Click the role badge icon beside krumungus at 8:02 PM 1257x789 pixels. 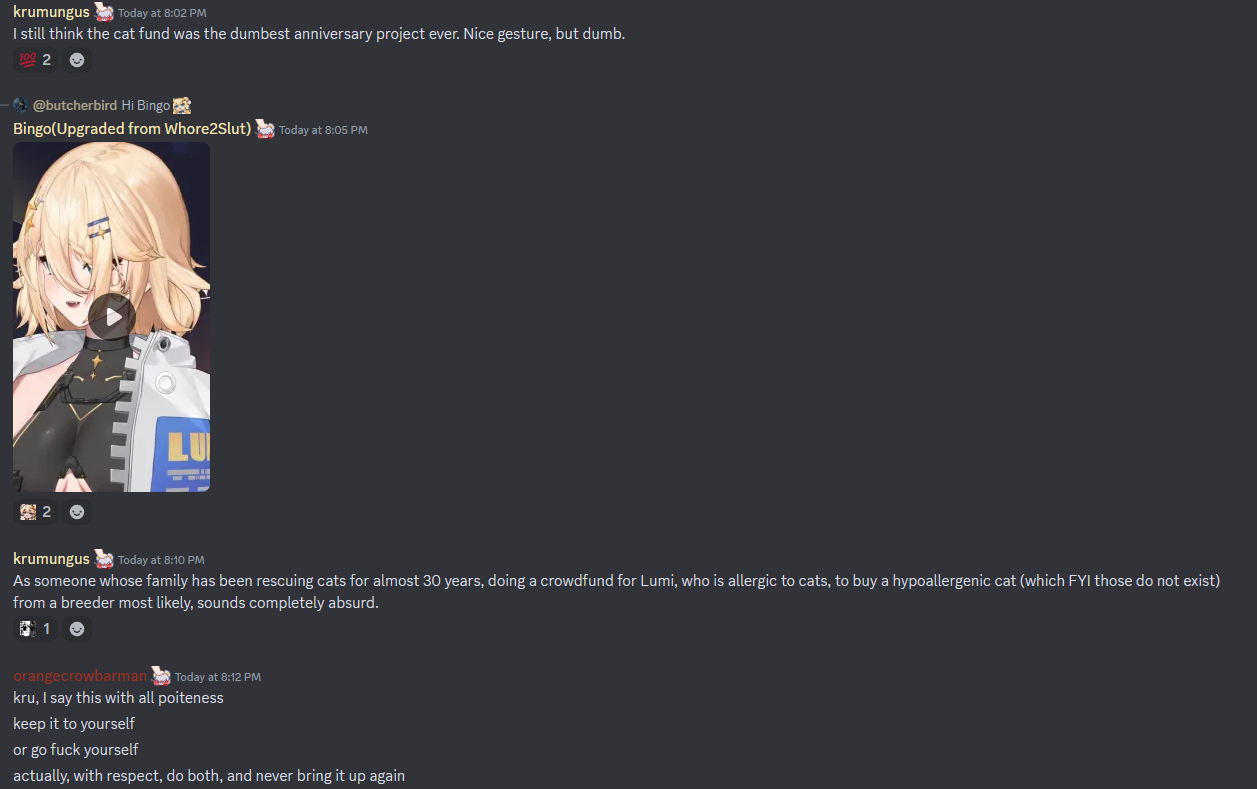(104, 13)
